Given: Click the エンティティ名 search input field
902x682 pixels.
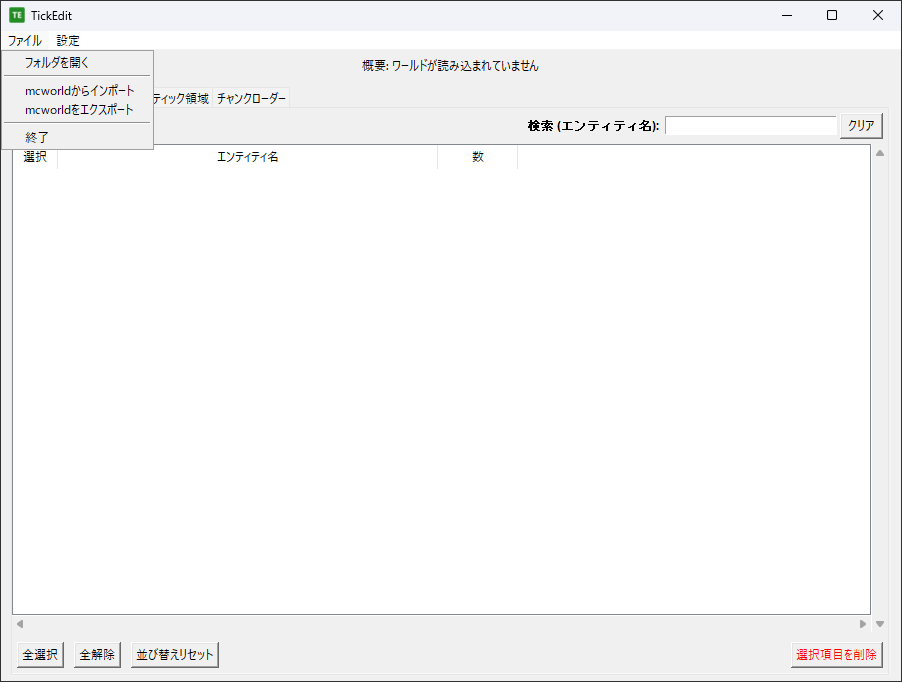Looking at the screenshot, I should pyautogui.click(x=750, y=125).
